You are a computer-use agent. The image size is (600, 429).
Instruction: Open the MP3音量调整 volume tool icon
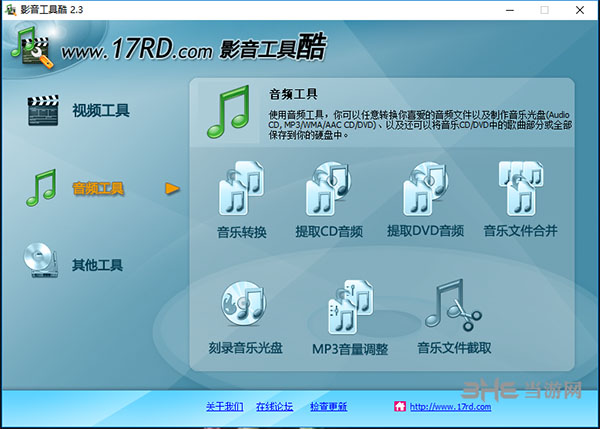[351, 306]
